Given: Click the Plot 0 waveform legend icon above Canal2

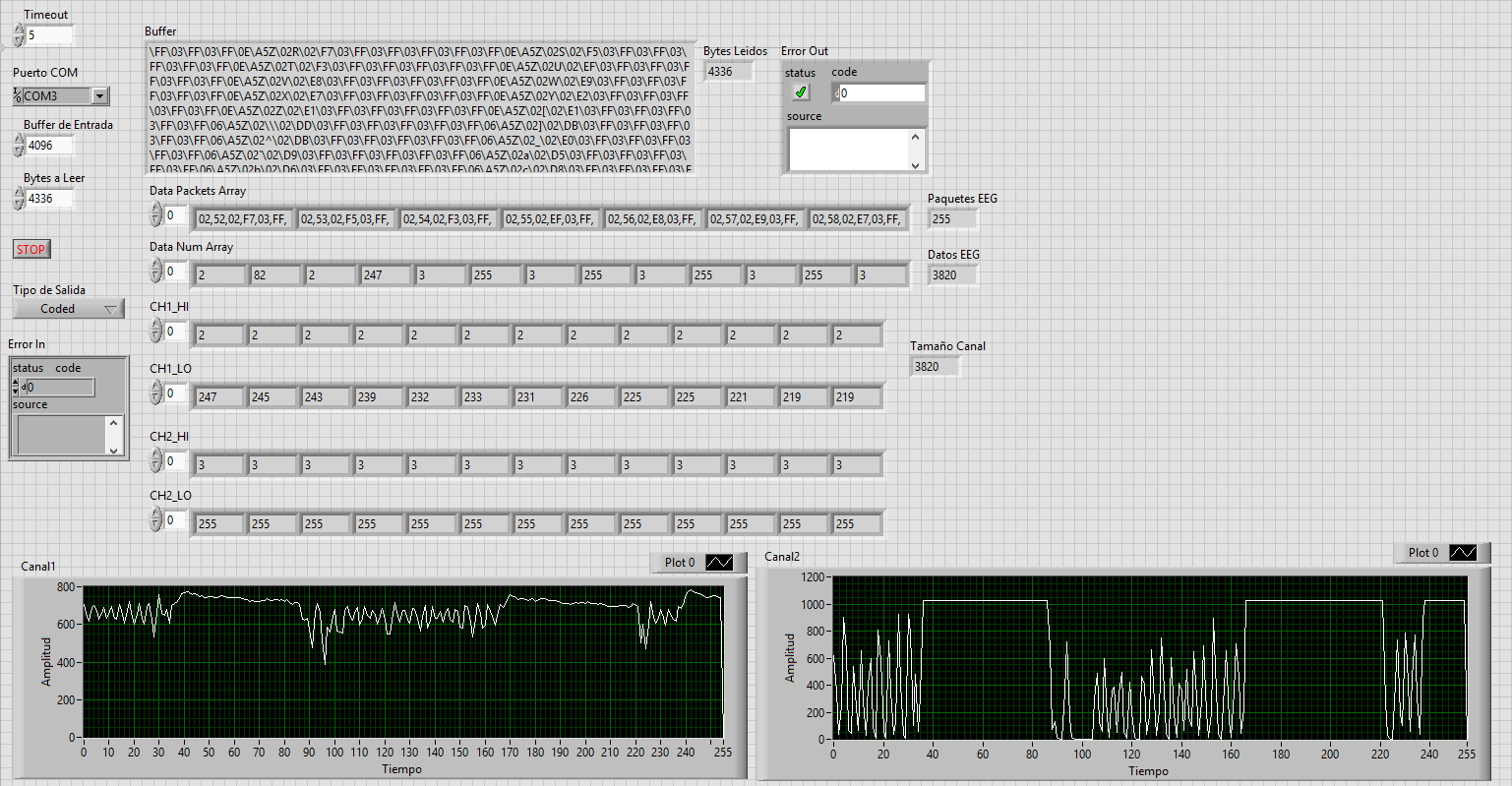Looking at the screenshot, I should click(1465, 552).
